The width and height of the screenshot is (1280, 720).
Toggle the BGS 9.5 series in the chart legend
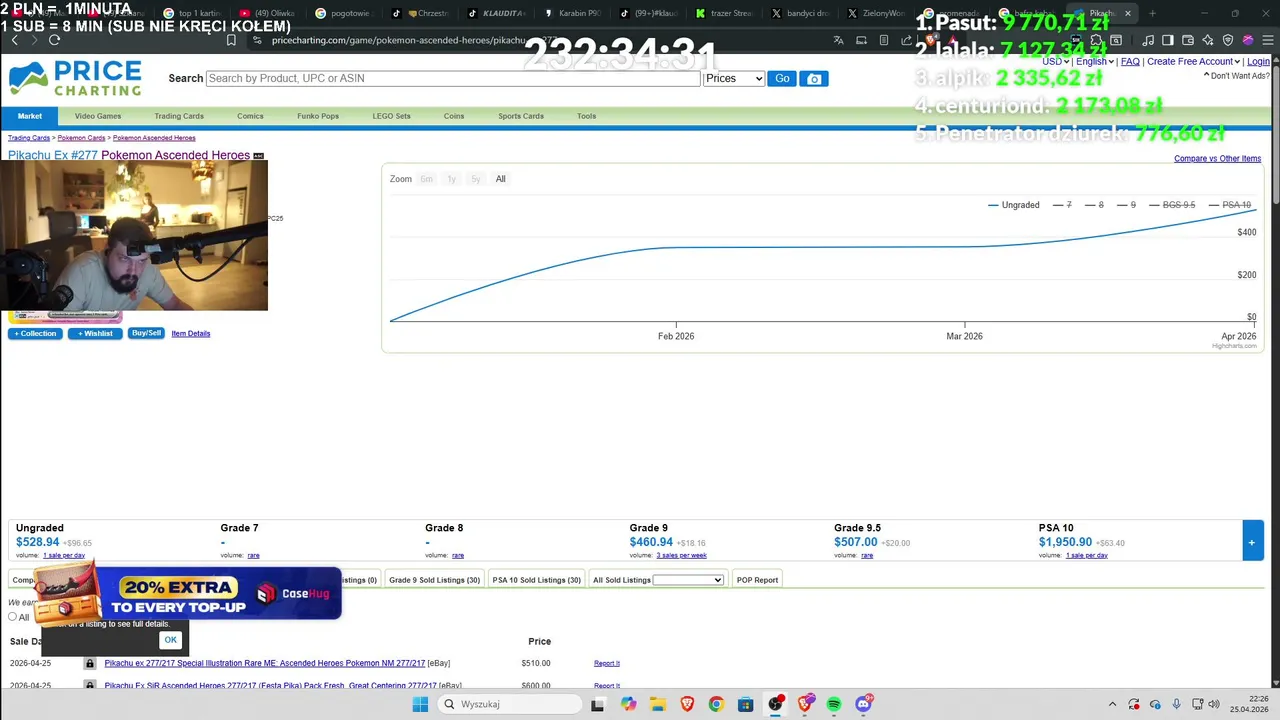pyautogui.click(x=1170, y=205)
